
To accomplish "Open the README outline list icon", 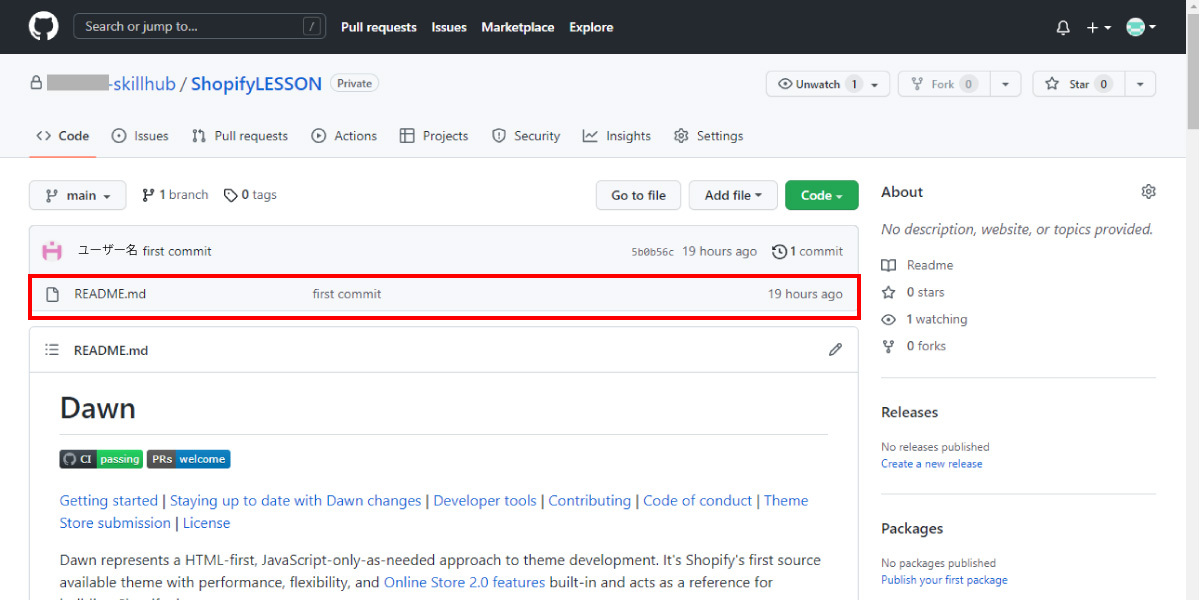I will coord(52,350).
